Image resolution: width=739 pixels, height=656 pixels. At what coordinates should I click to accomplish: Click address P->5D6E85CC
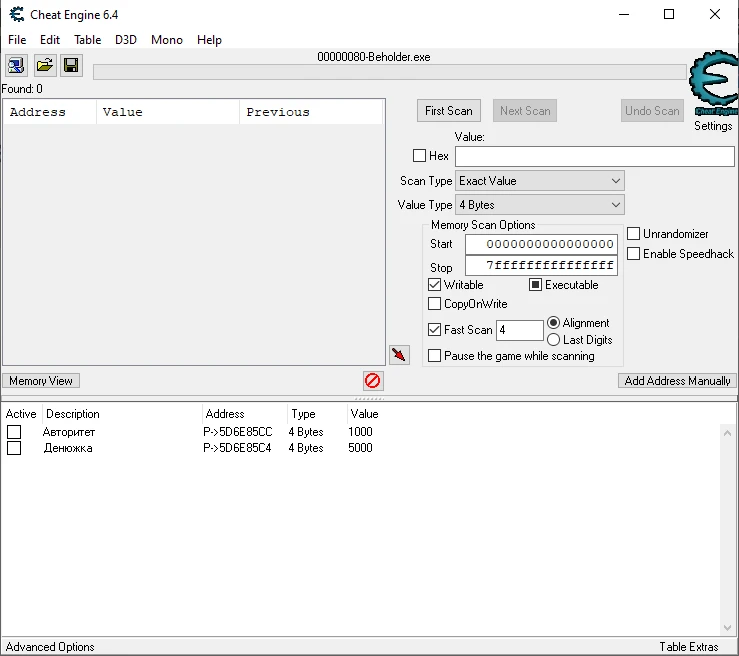pos(238,432)
